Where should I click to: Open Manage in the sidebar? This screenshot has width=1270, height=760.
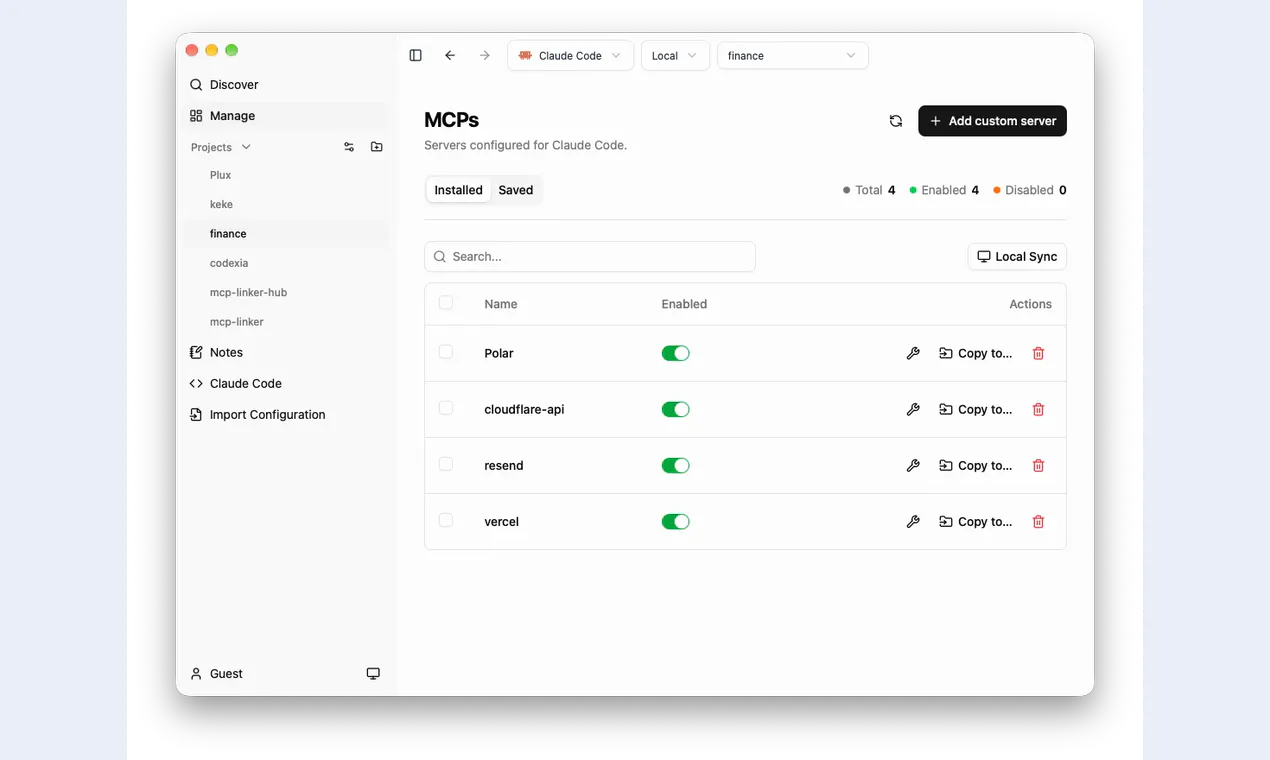pyautogui.click(x=285, y=116)
